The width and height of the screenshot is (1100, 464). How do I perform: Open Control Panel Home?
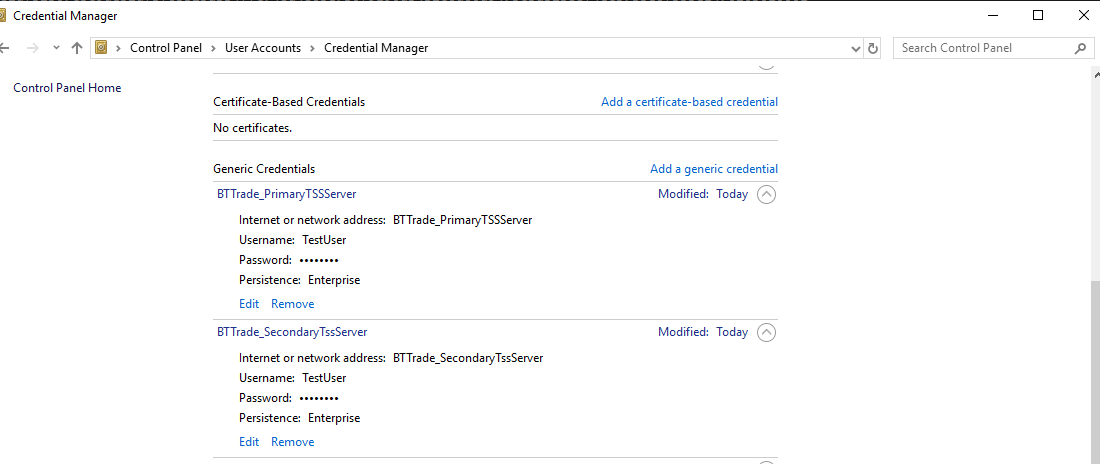(x=67, y=88)
